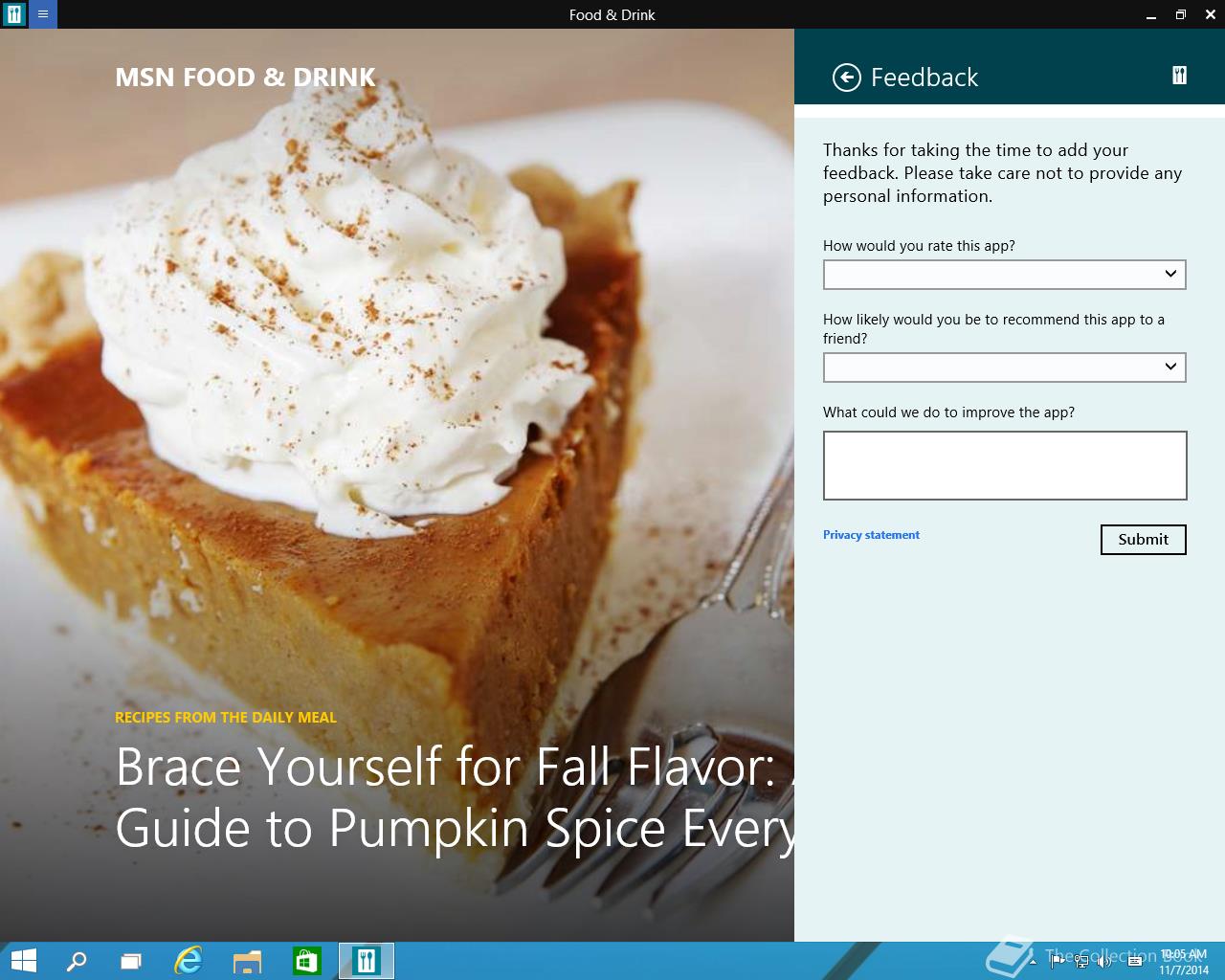The height and width of the screenshot is (980, 1225).
Task: Minimize the Food & Drink window
Action: click(x=1150, y=14)
